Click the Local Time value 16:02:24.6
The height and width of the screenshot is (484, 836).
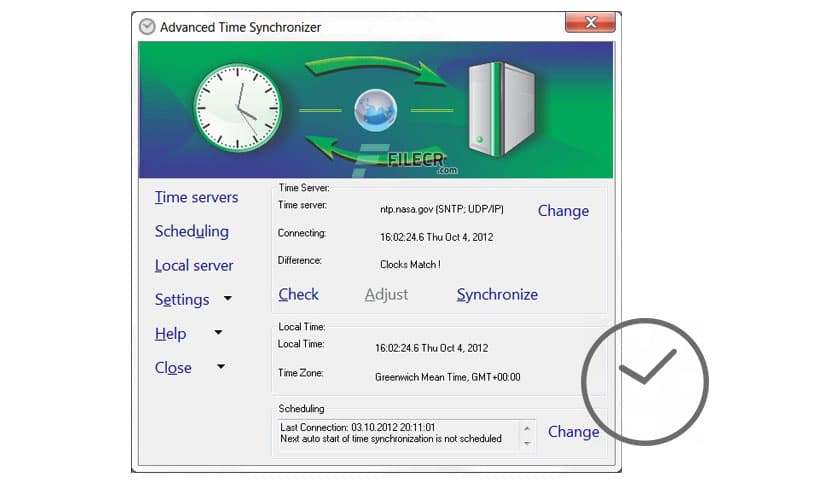click(431, 348)
